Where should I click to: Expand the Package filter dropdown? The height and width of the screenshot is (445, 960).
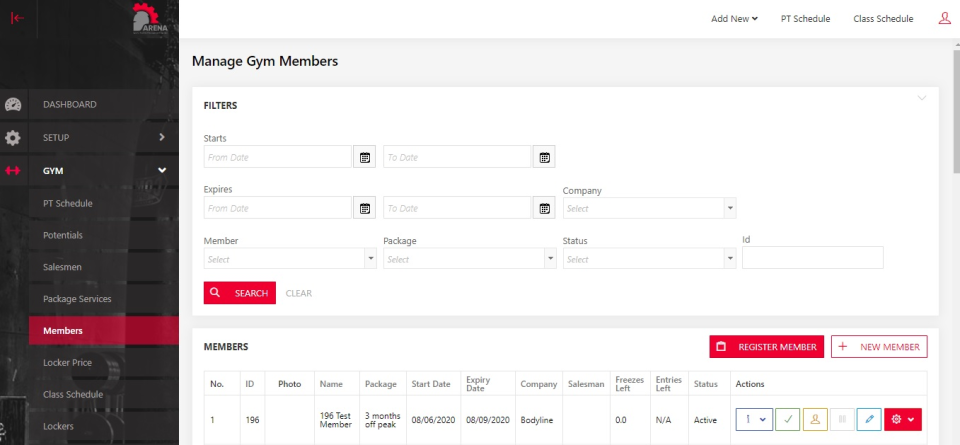[469, 259]
